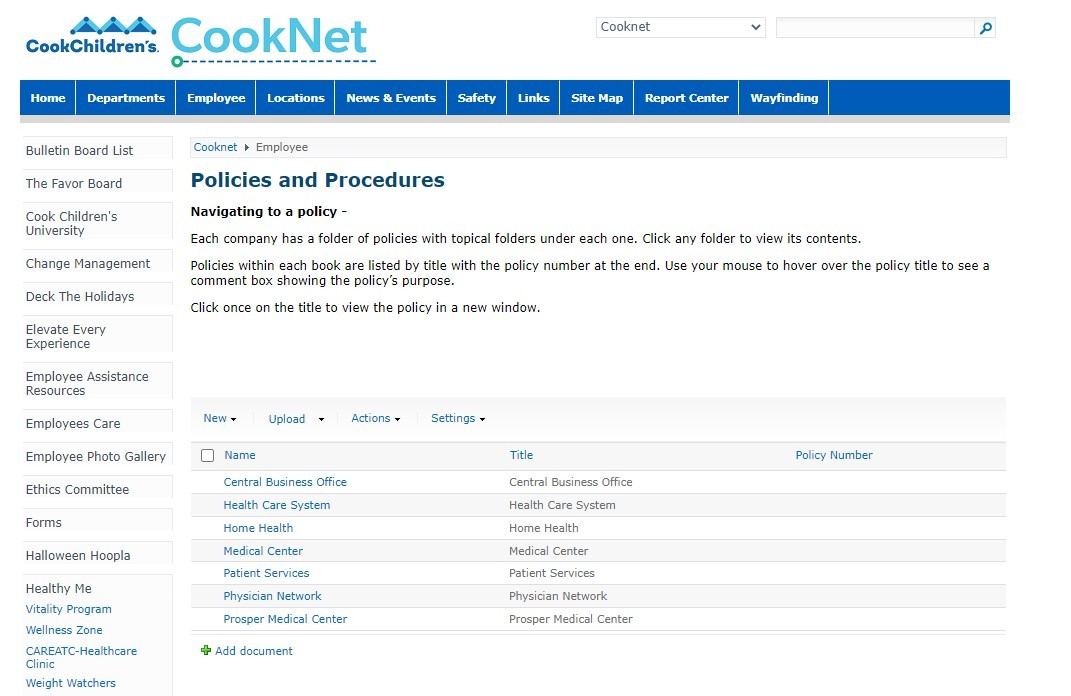
Task: Open CAREATC-Healthcare Clinic sub-link
Action: tap(81, 657)
